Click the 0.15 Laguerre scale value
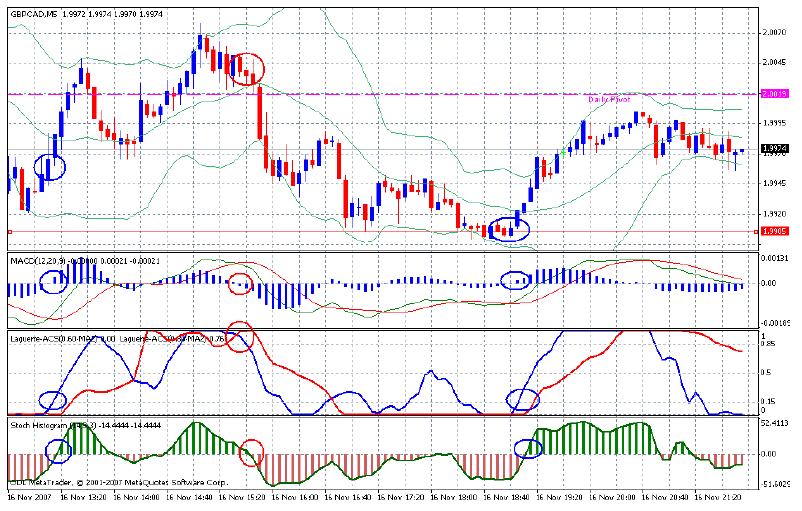This screenshot has width=802, height=511. pos(768,402)
